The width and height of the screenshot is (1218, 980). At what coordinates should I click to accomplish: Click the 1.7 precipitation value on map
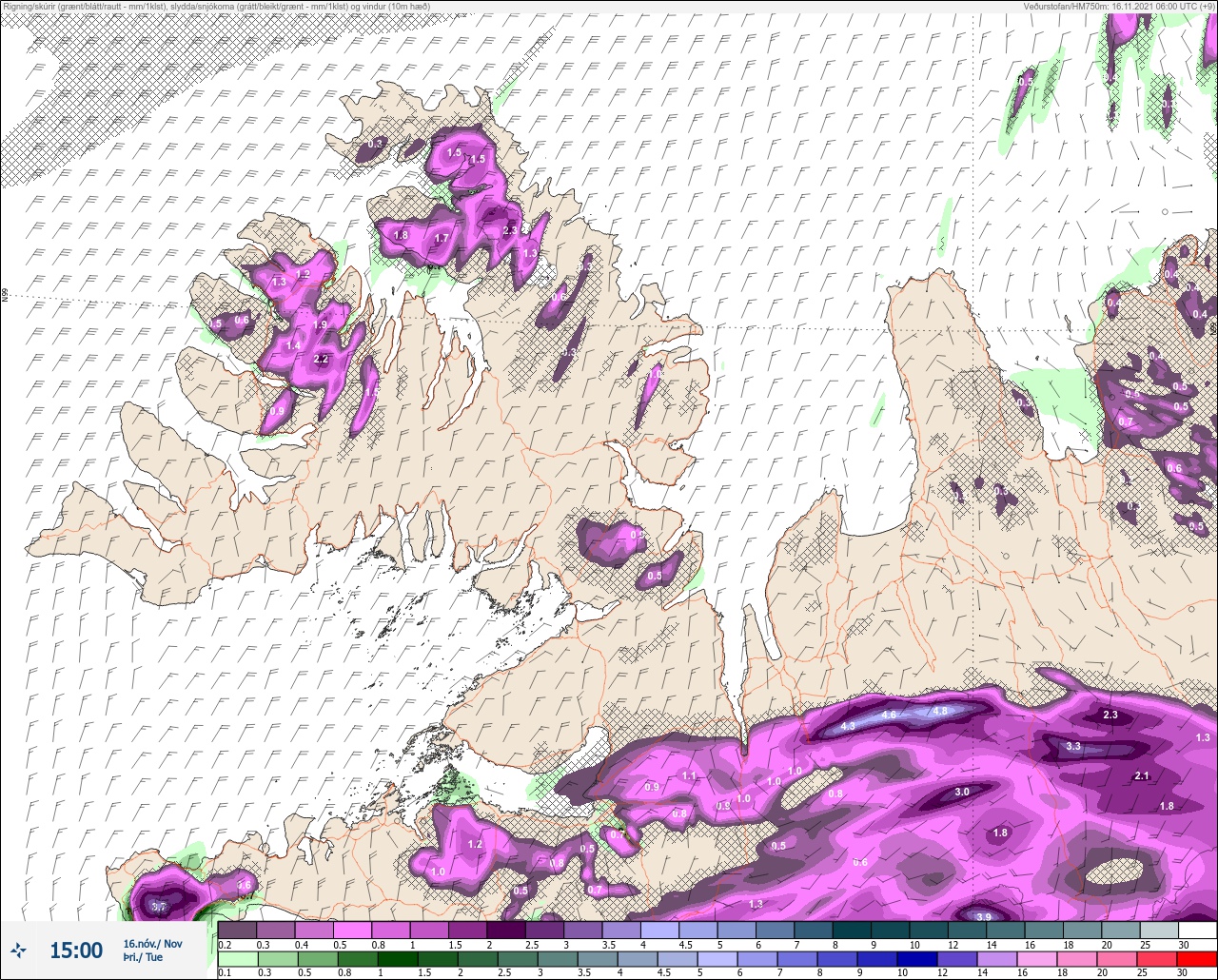tap(442, 238)
